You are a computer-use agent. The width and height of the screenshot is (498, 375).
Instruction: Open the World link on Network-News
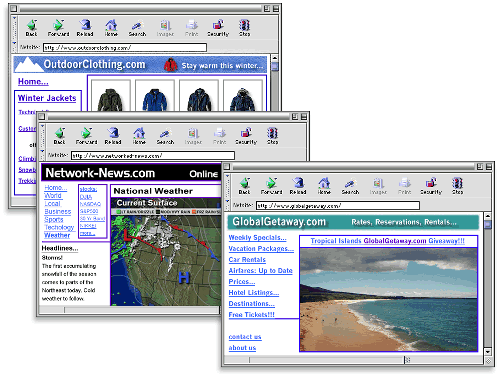click(x=53, y=196)
